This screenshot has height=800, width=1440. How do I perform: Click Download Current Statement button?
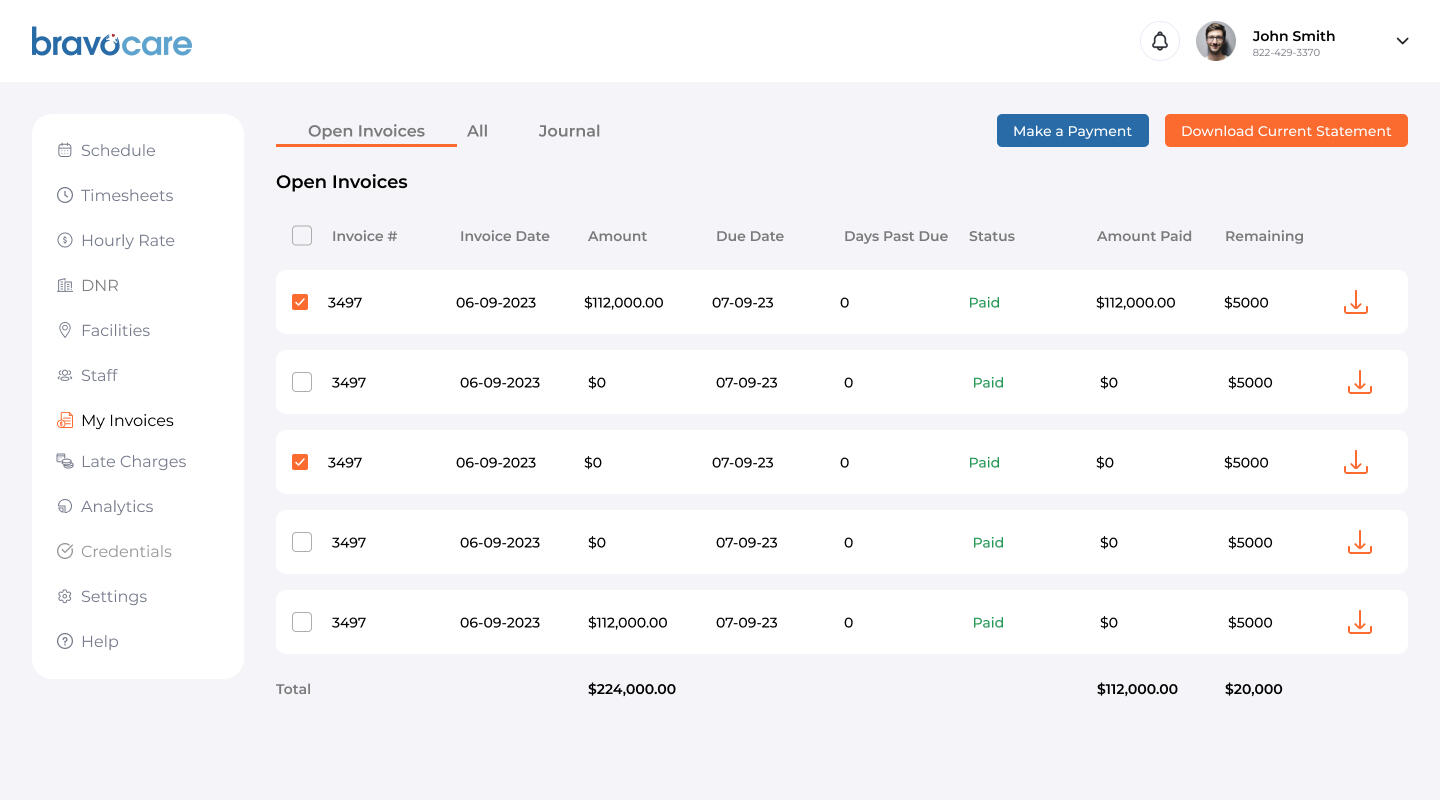point(1286,131)
